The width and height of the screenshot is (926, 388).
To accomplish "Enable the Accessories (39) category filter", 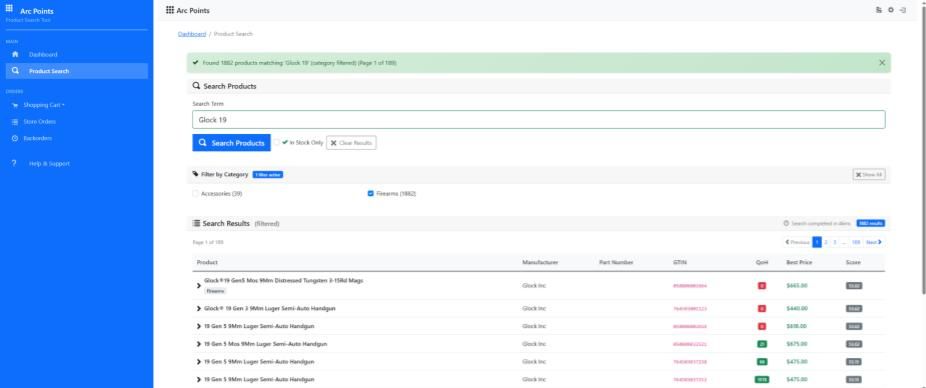I will click(195, 194).
